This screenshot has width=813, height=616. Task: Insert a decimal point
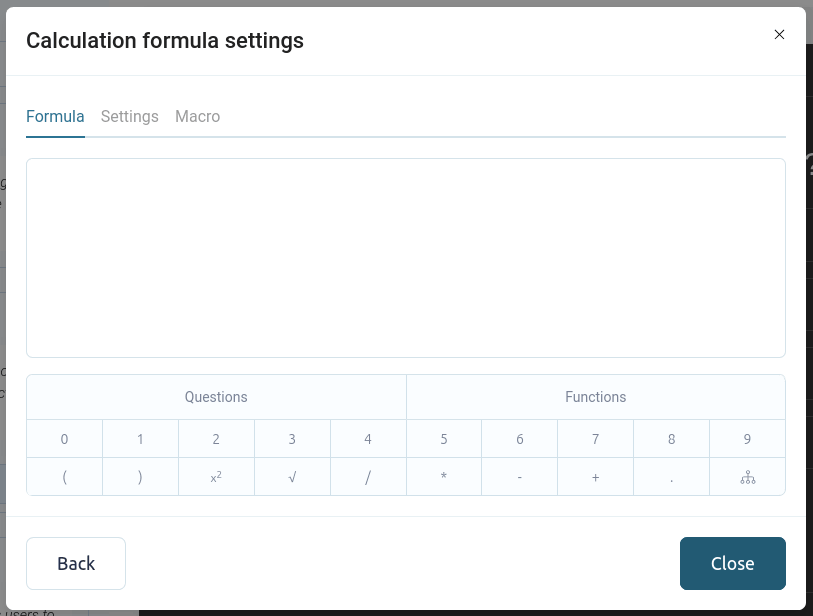pos(671,477)
